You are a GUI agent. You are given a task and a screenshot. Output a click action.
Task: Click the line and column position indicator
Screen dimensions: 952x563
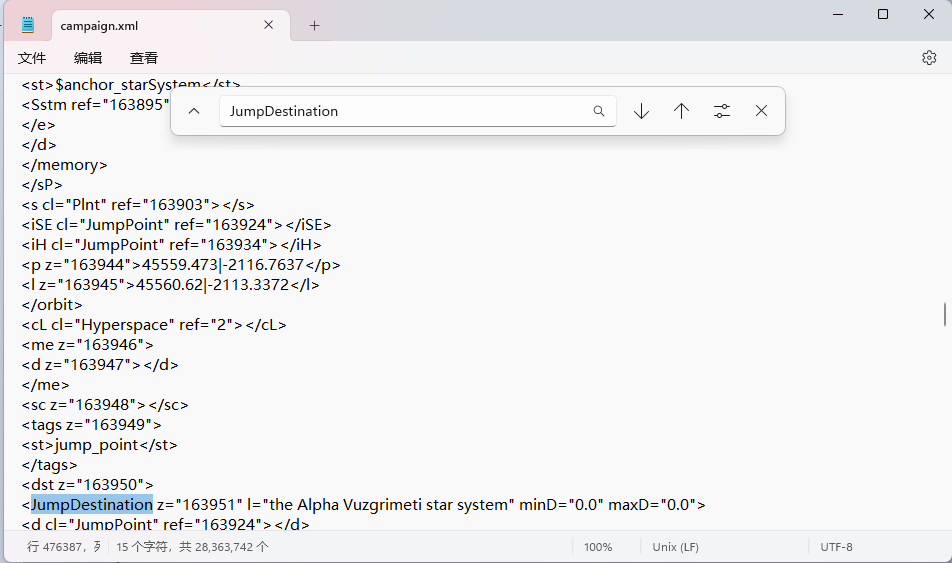(62, 547)
